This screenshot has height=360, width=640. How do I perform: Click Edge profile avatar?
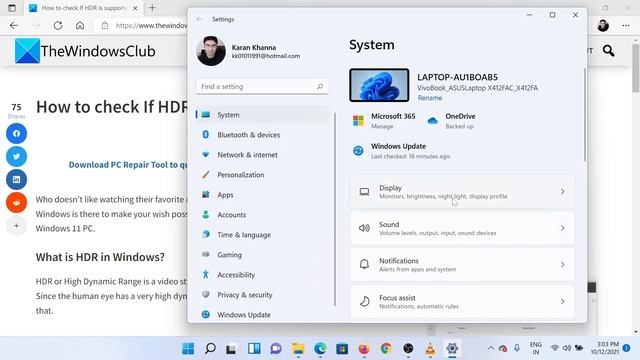[603, 25]
